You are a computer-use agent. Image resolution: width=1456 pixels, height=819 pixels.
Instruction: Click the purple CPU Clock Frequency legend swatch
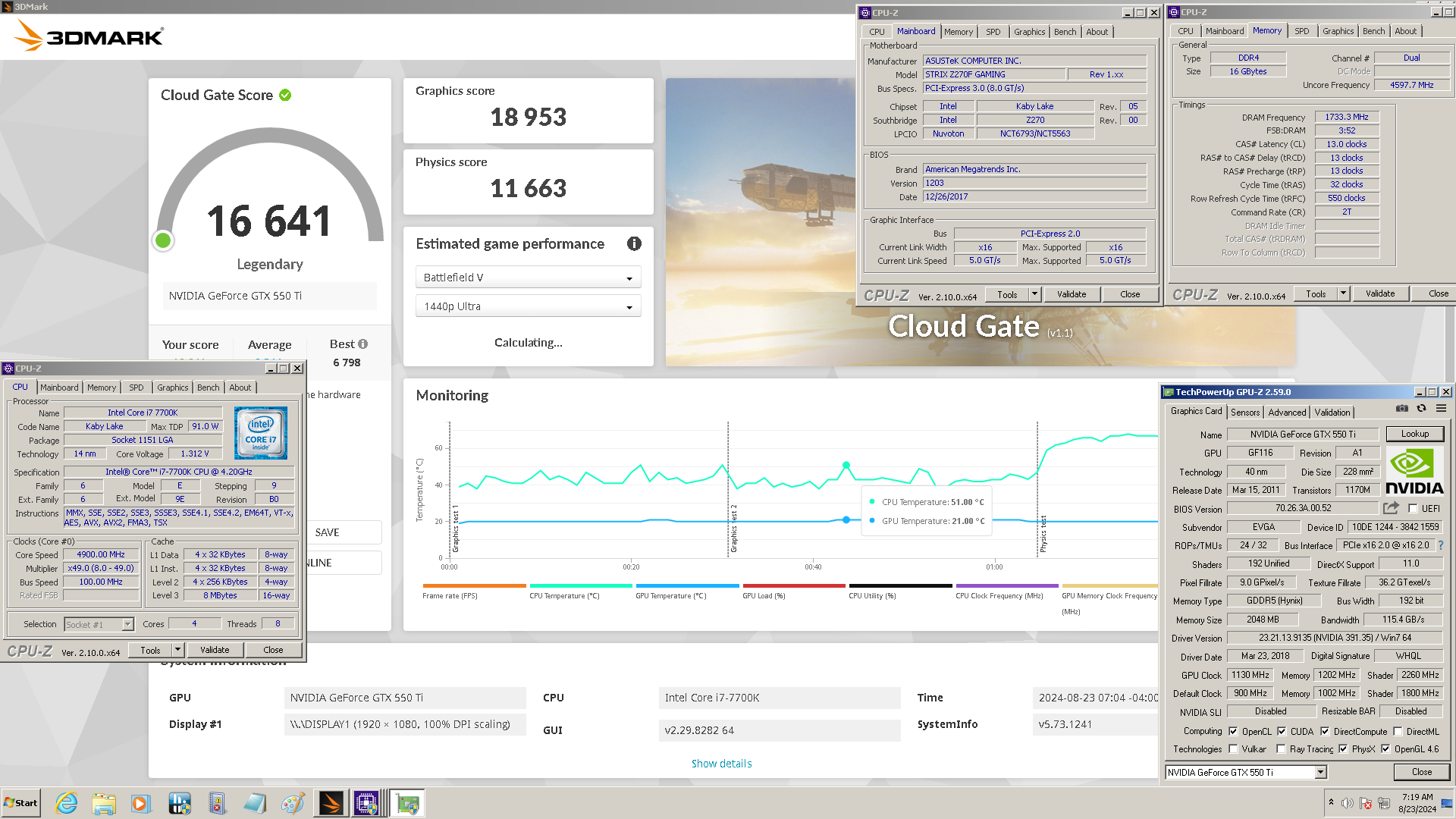1007,585
